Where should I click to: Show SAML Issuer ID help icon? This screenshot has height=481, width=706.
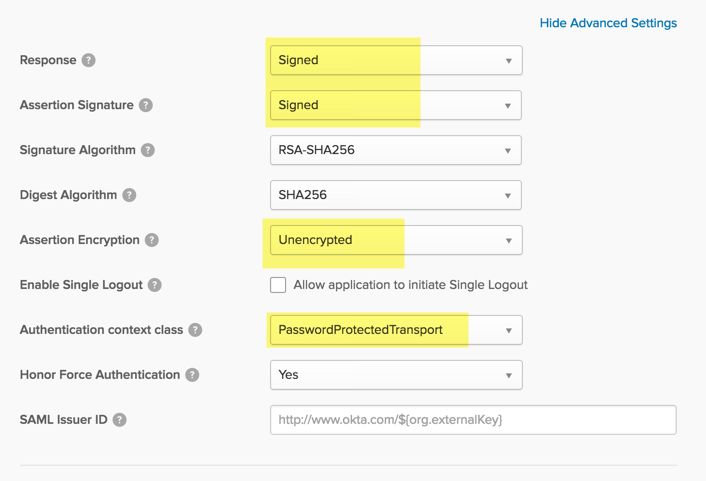120,420
